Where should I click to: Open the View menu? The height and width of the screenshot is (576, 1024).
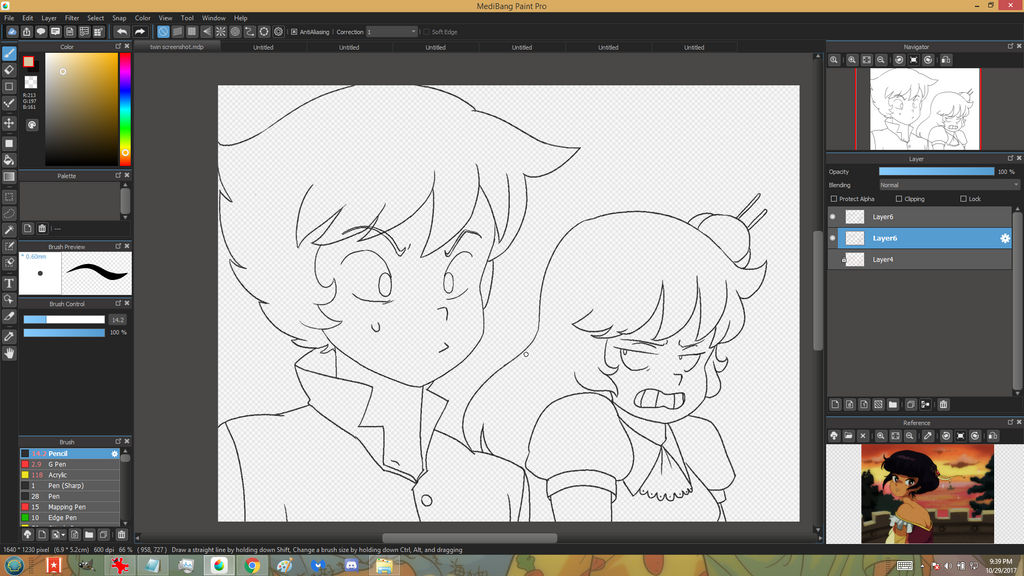(x=165, y=18)
